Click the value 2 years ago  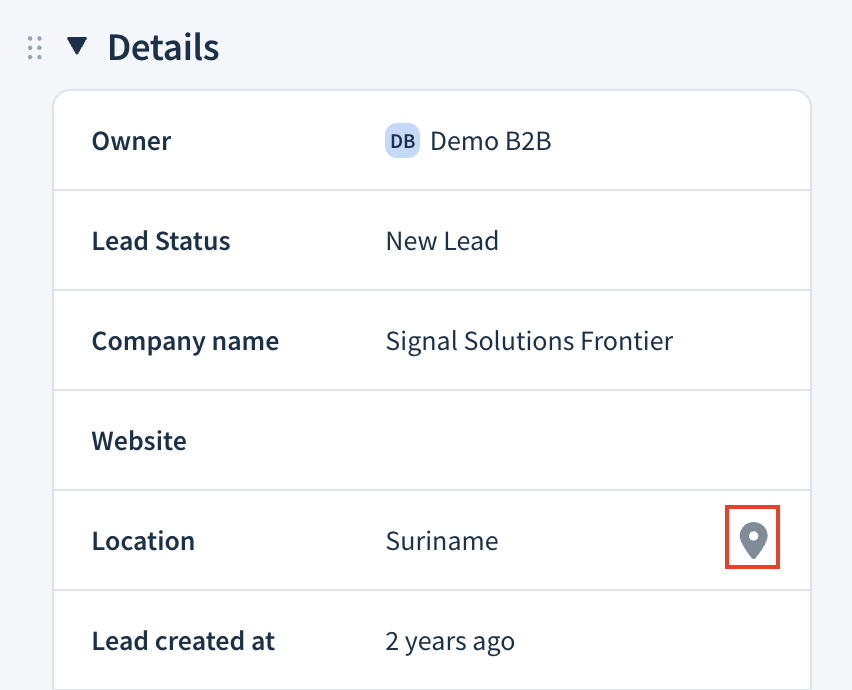point(450,642)
